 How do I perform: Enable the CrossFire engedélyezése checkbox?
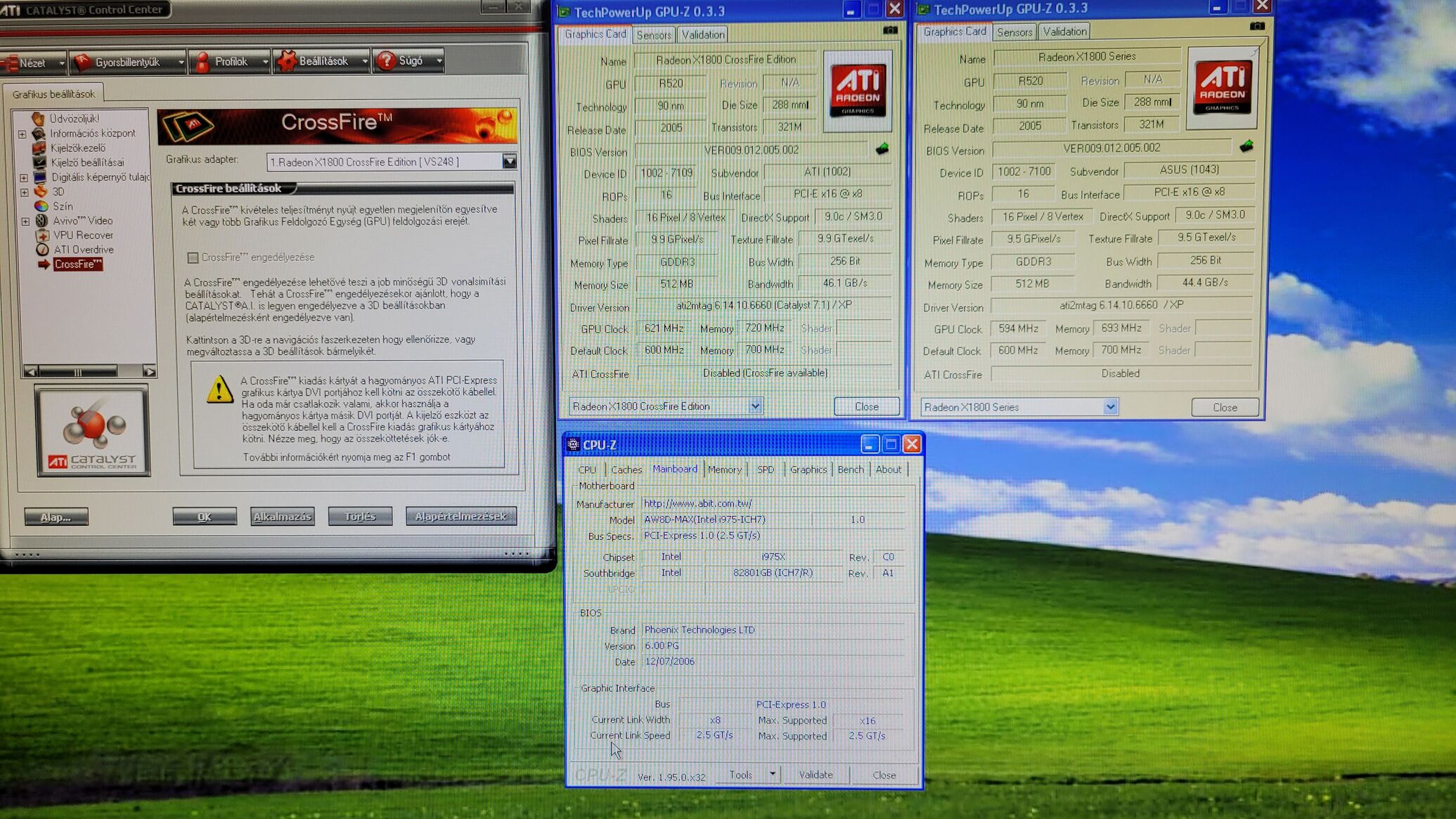click(193, 258)
